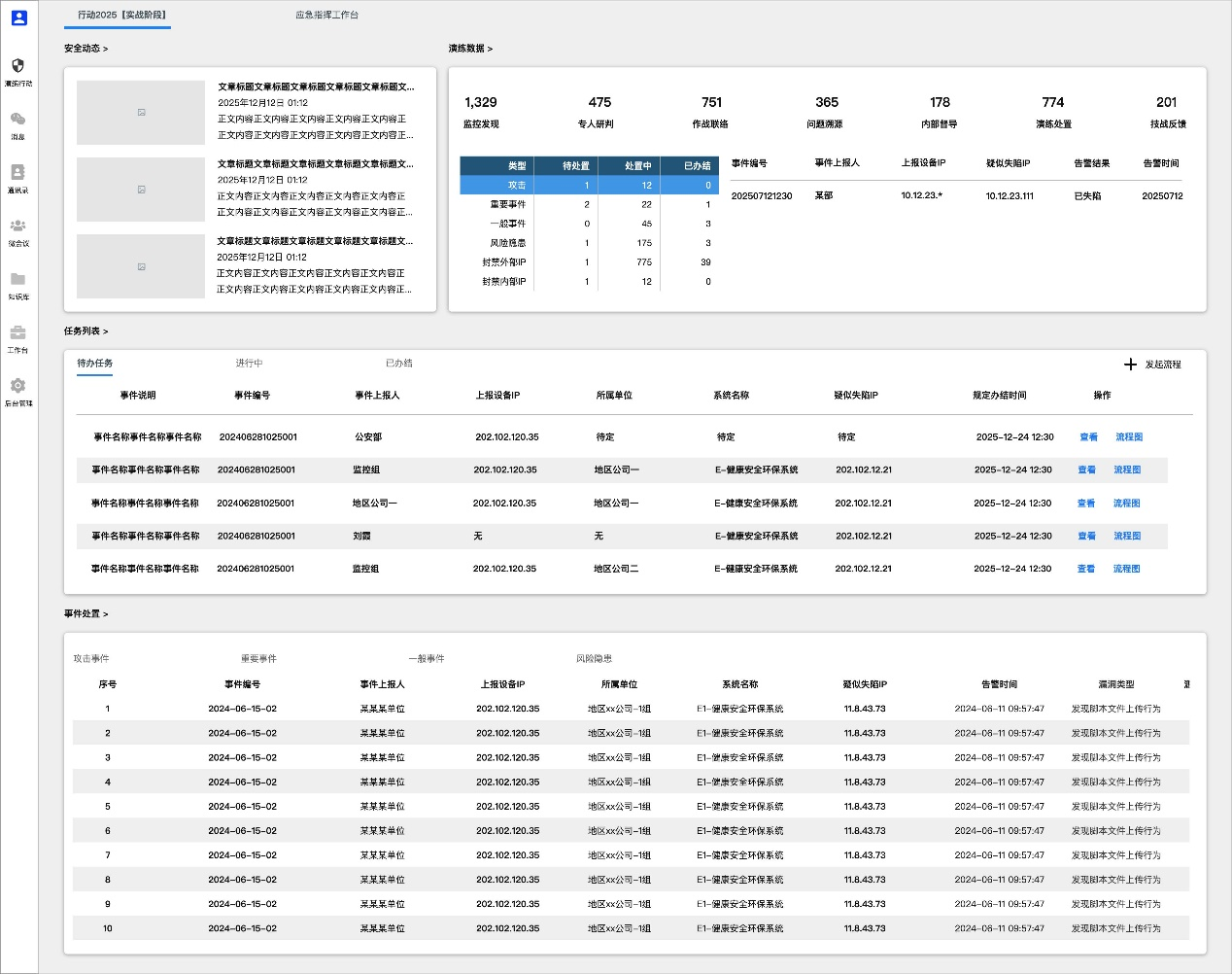This screenshot has height=974, width=1232.
Task: Expand the 演练数据 section header
Action: click(x=470, y=49)
